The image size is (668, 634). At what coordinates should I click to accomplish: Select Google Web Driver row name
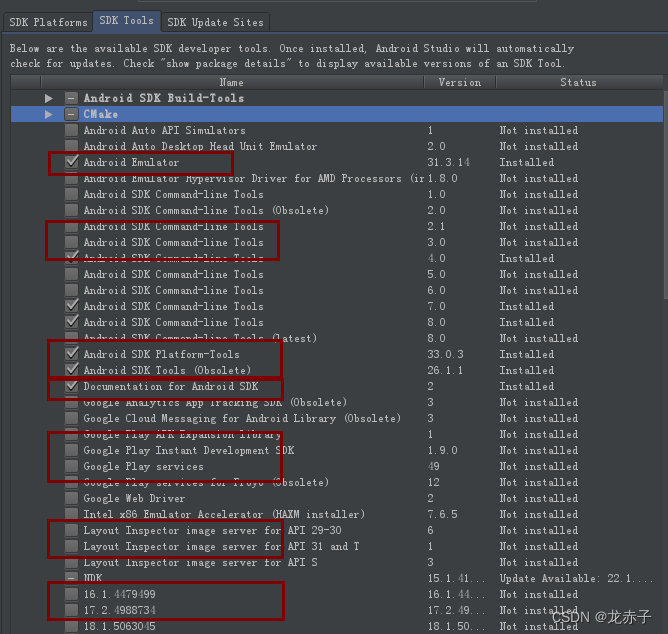[134, 499]
